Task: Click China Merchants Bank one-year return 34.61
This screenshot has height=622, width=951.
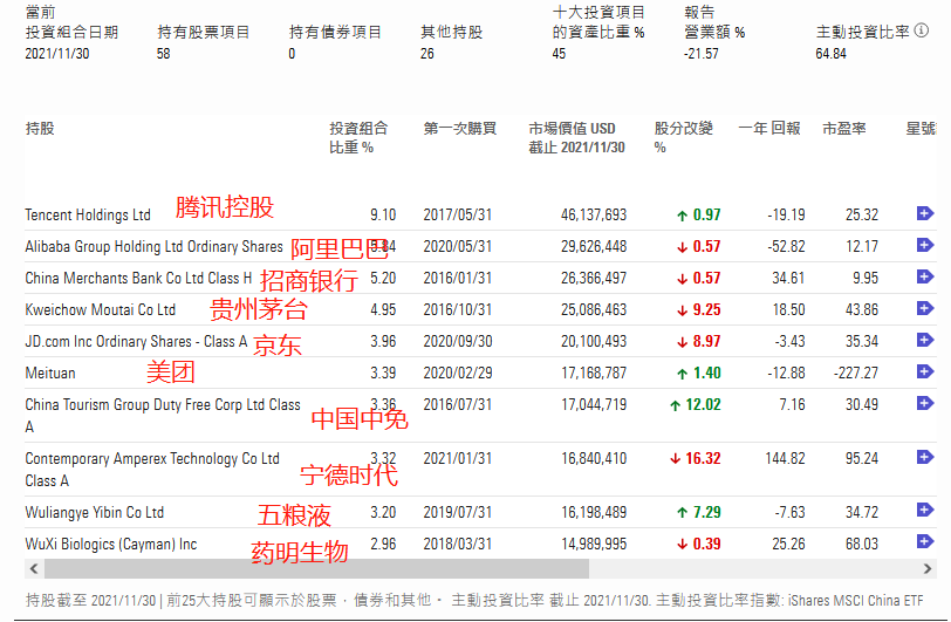Action: pos(788,278)
